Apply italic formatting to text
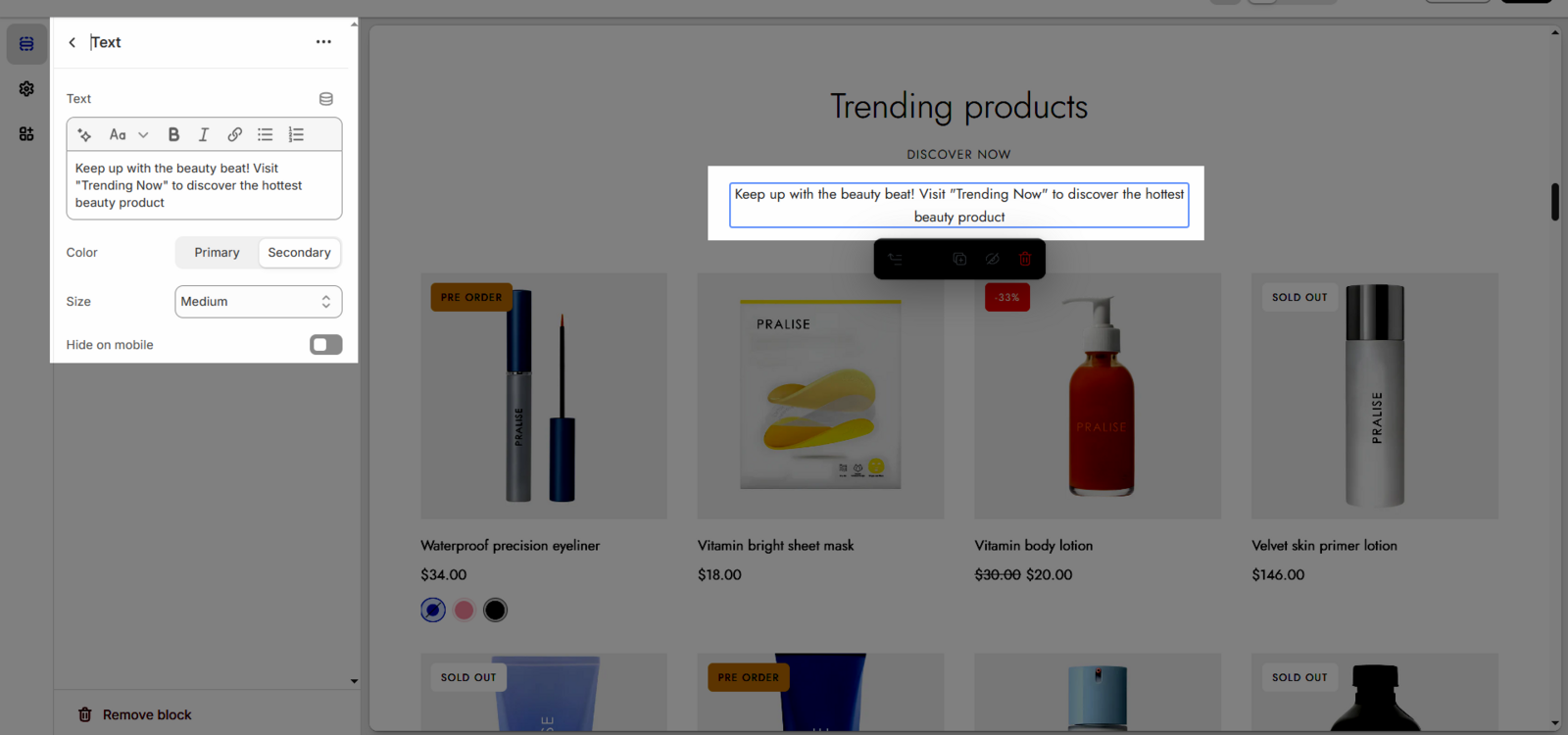The height and width of the screenshot is (735, 1568). point(204,135)
